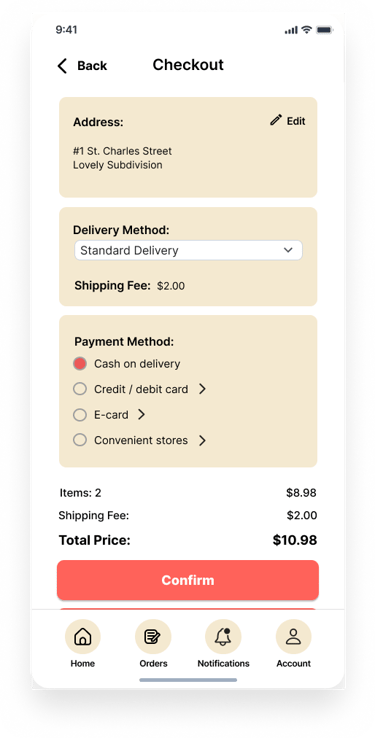
Task: Click the pencil edit icon
Action: [x=276, y=120]
